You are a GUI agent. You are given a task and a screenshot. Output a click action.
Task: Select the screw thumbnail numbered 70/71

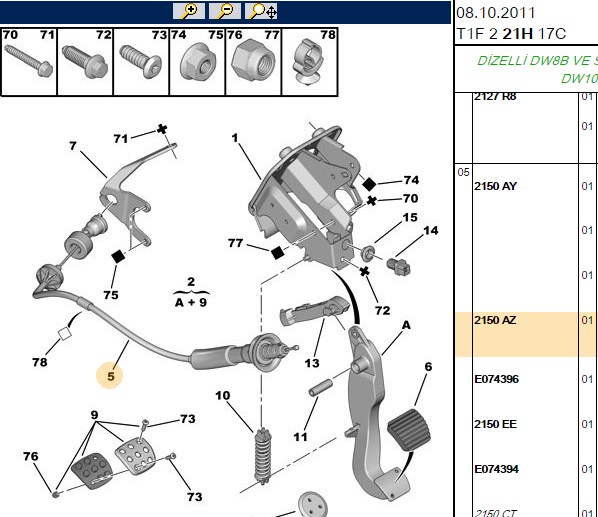(x=29, y=61)
